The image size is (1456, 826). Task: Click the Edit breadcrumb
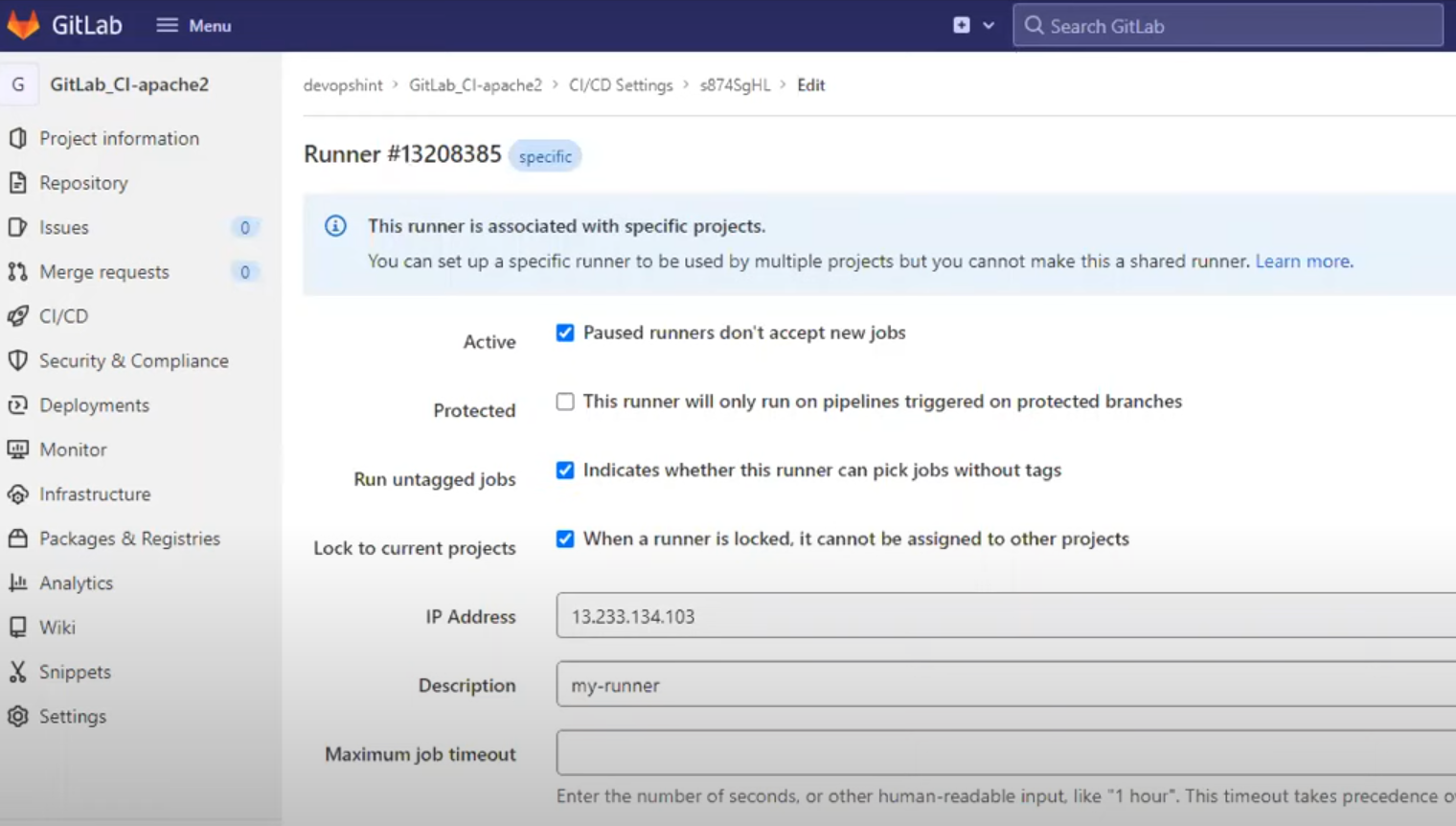click(x=810, y=84)
